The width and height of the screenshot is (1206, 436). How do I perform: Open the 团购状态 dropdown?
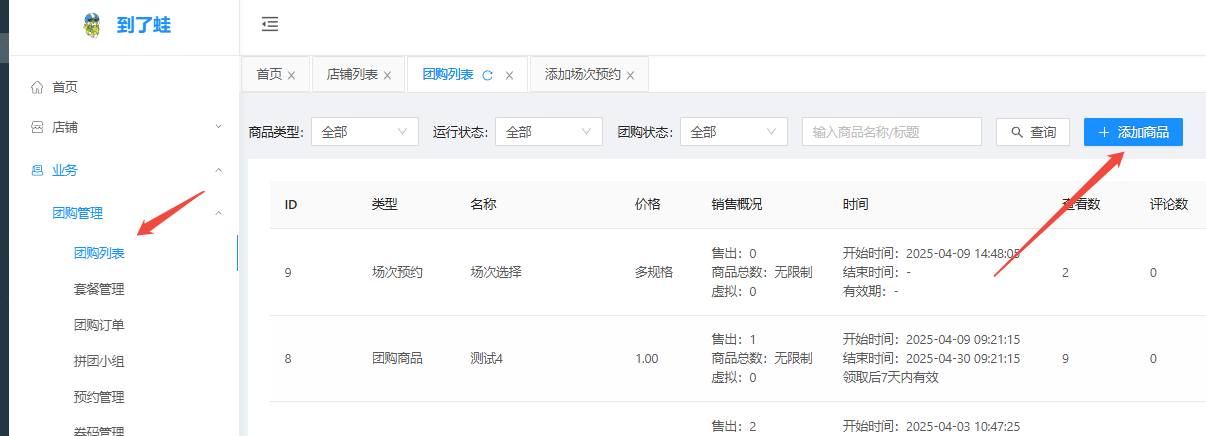[x=733, y=131]
